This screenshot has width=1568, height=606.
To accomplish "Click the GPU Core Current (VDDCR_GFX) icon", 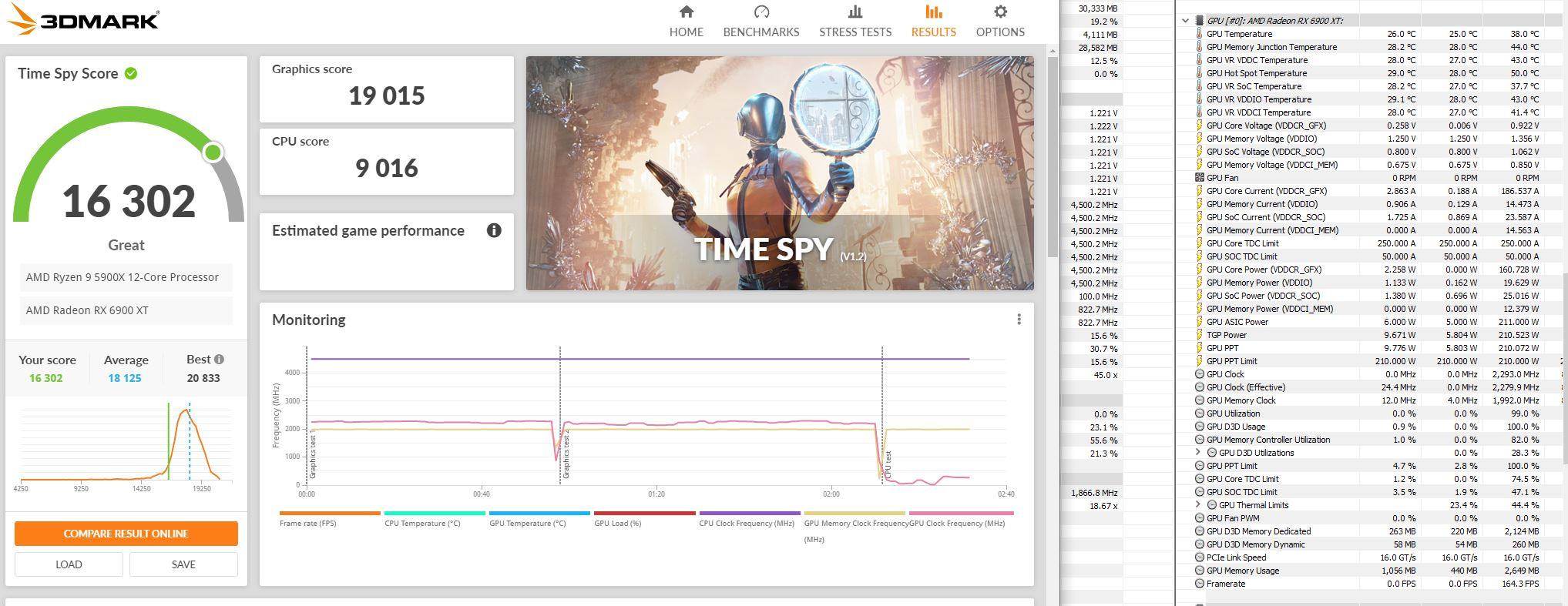I will point(1199,191).
